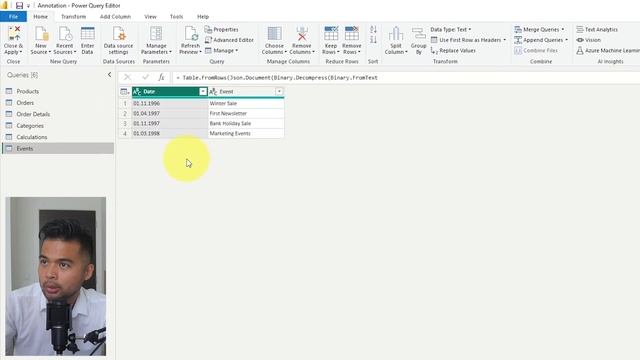Click the cell 'First Newsletter'

(246, 113)
